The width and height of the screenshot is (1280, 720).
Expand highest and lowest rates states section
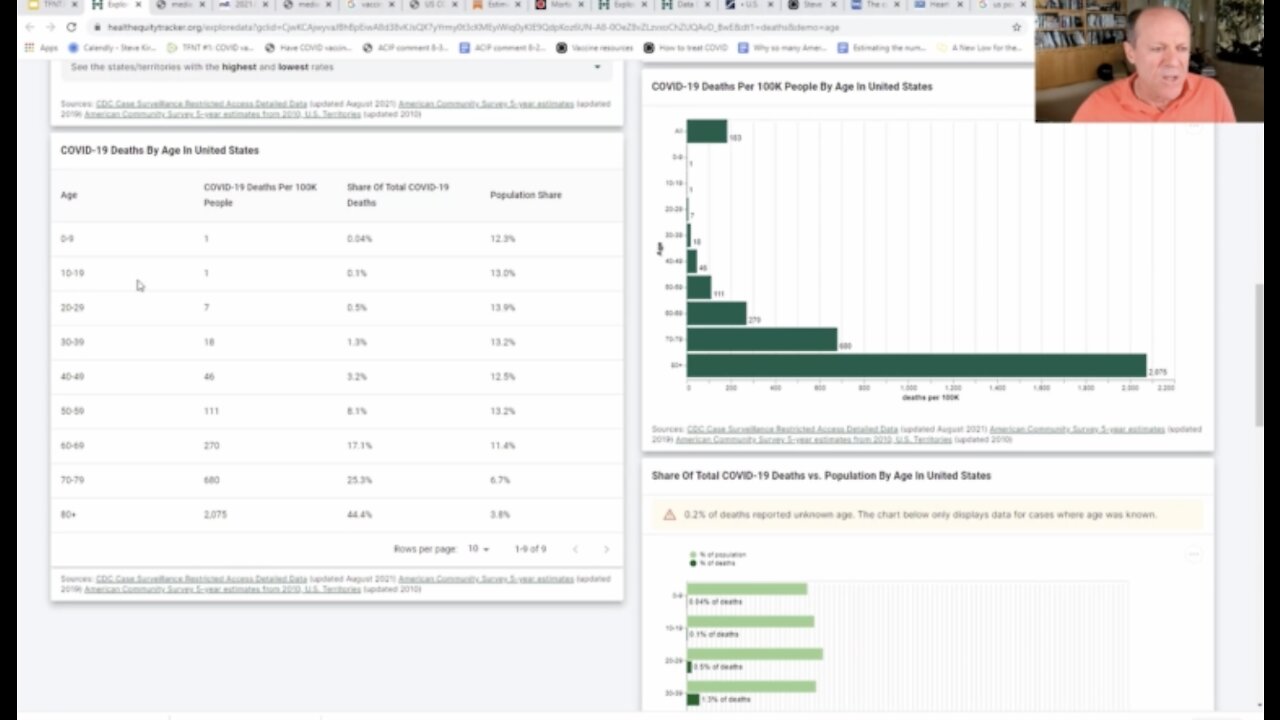[337, 67]
